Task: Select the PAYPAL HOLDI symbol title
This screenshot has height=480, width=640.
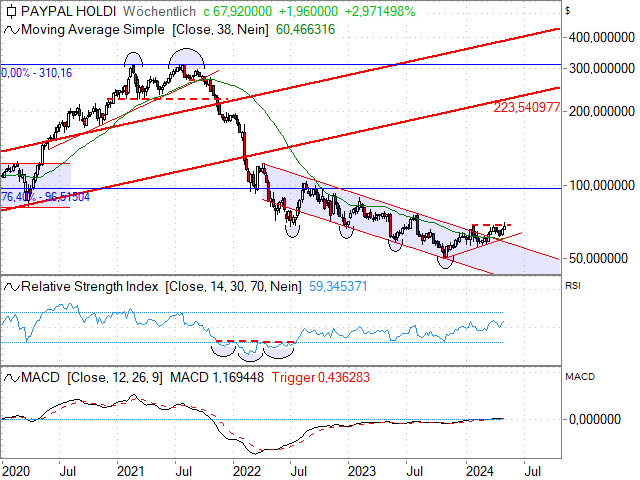Action: pyautogui.click(x=69, y=11)
